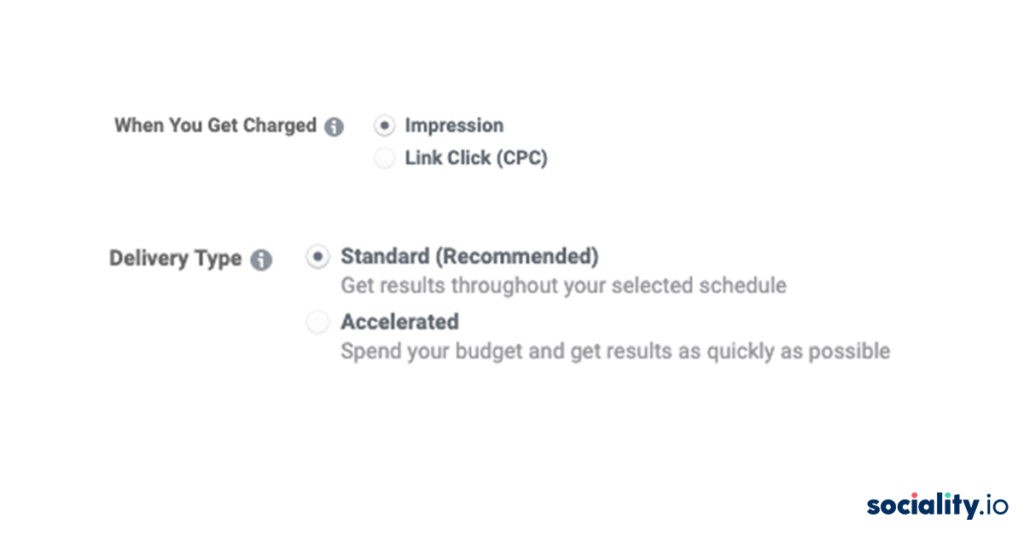The width and height of the screenshot is (1024, 536).
Task: Click the sociality.io logo
Action: pyautogui.click(x=937, y=506)
